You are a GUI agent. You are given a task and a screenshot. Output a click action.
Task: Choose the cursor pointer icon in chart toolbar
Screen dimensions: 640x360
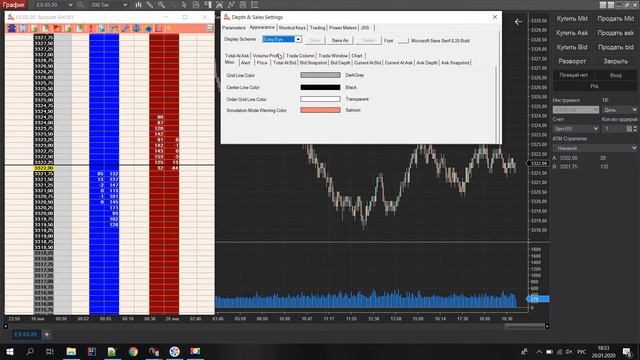[184, 5]
